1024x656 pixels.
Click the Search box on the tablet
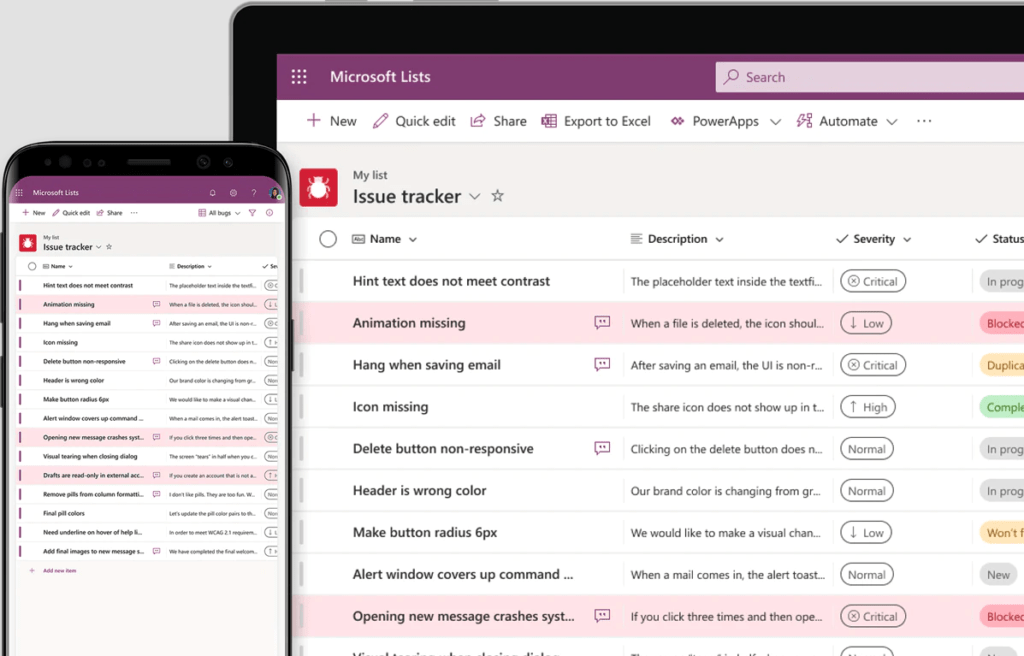point(870,77)
